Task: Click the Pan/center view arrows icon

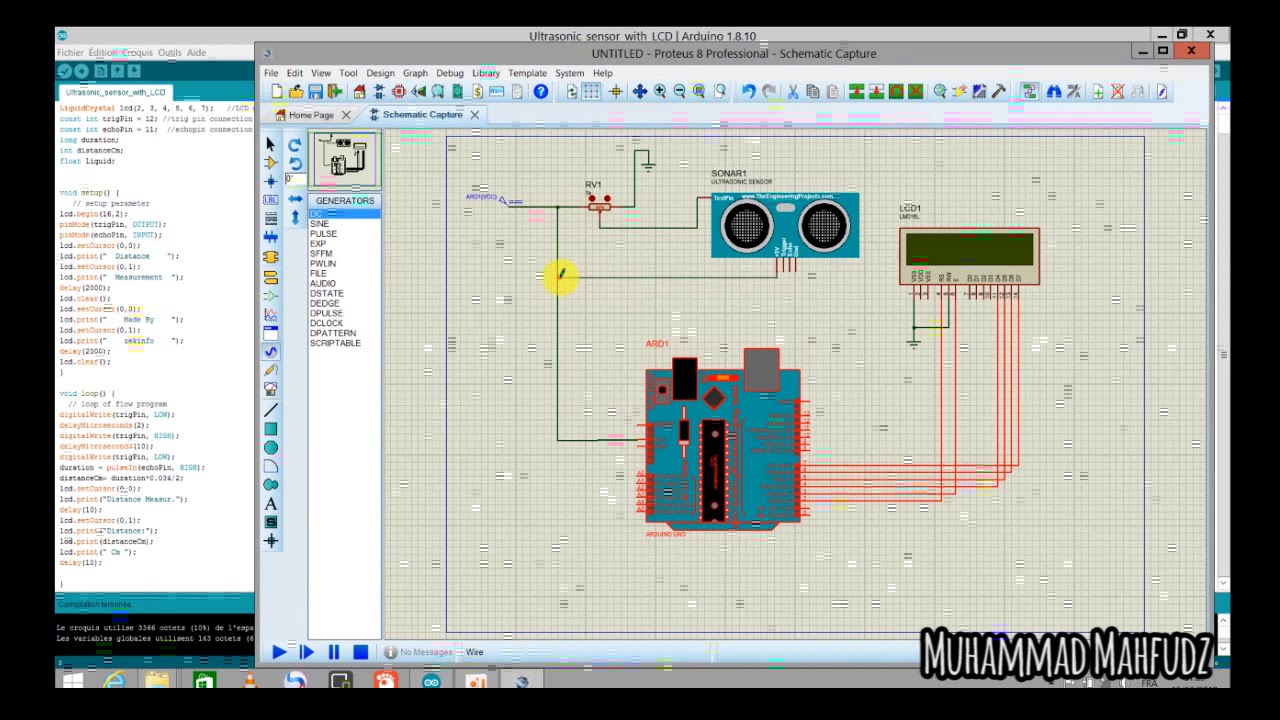Action: 640,92
